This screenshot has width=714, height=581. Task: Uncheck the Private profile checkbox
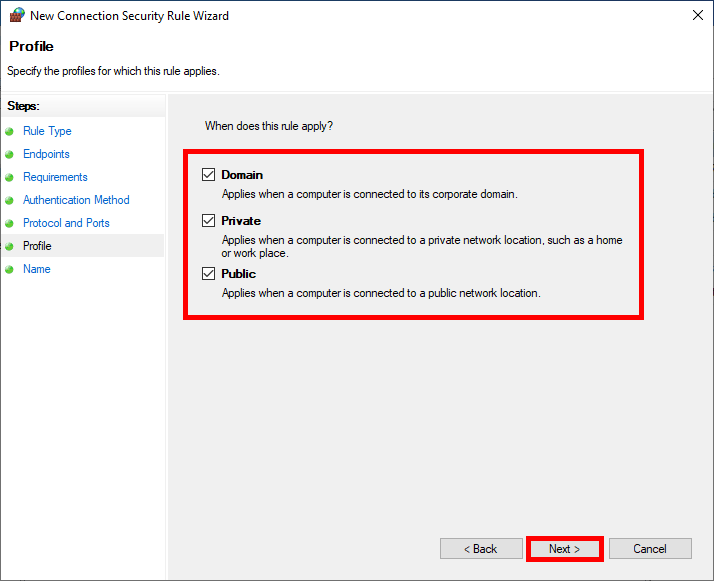coord(209,221)
